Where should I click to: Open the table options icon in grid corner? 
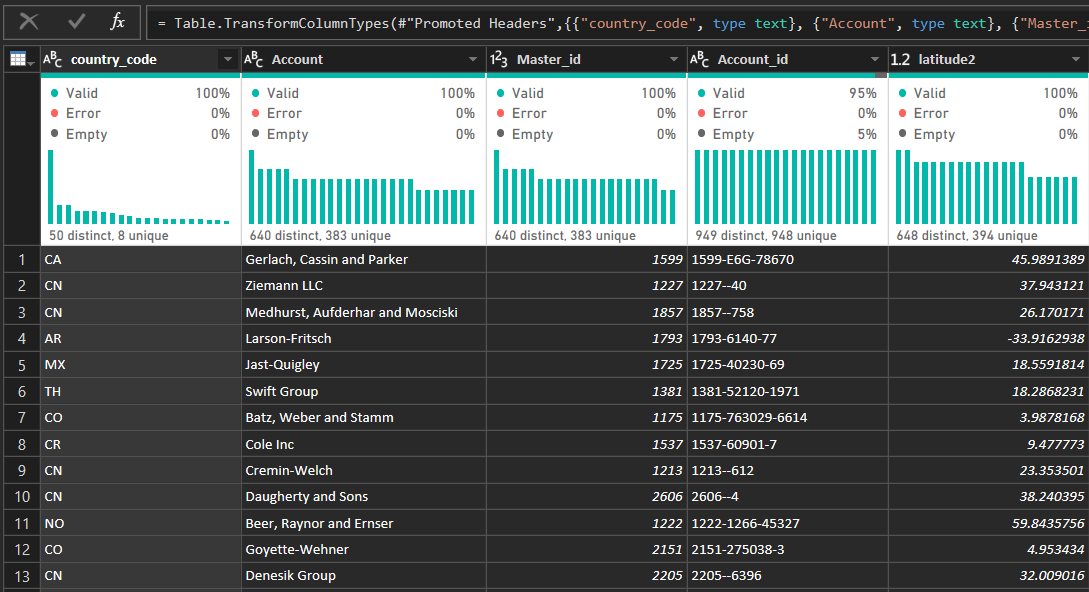[x=19, y=60]
